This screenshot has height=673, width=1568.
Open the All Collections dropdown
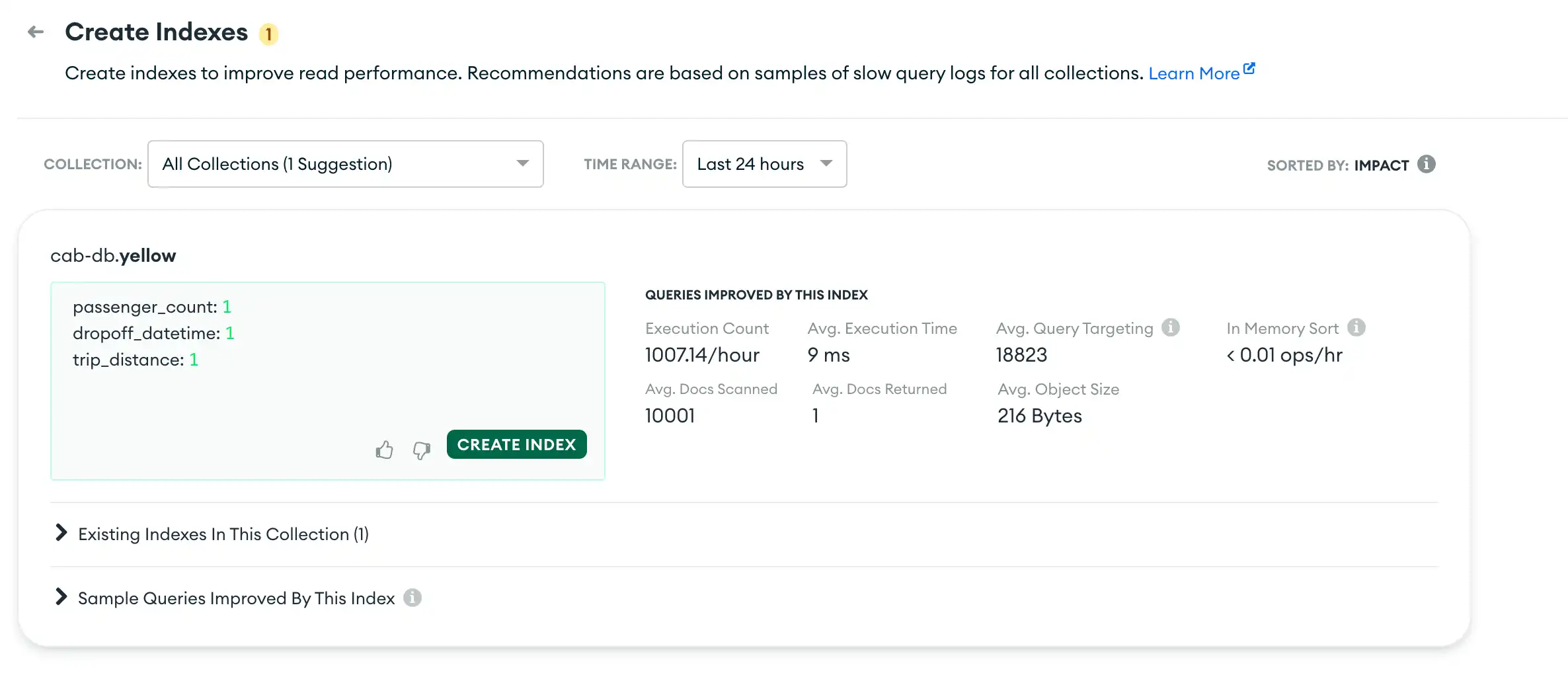(345, 164)
